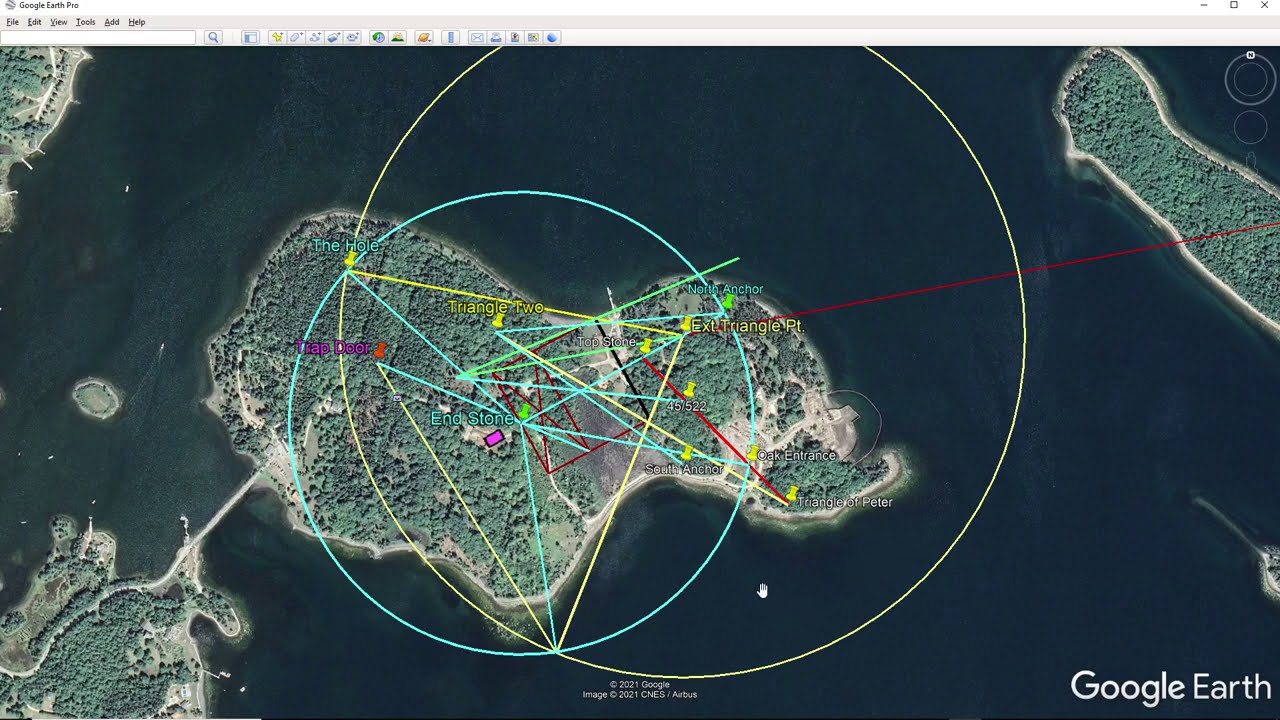The image size is (1280, 720).
Task: Click the look-around compass ring
Action: click(x=1250, y=80)
